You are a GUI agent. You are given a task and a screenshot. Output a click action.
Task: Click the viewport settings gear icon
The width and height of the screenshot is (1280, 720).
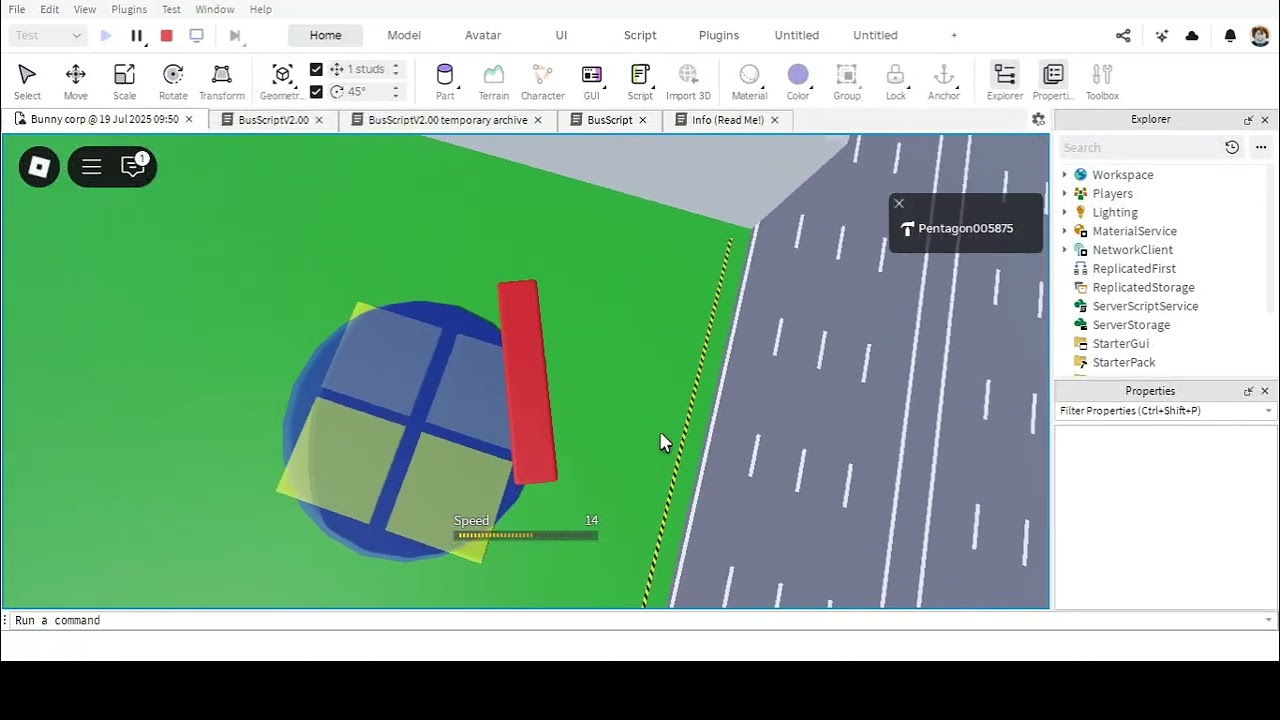[x=1038, y=119]
